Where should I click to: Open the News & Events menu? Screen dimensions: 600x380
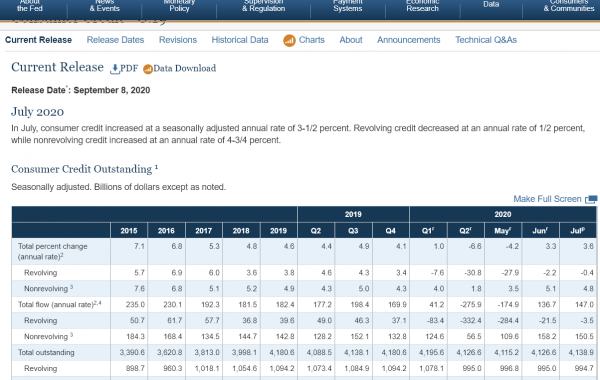[x=104, y=5]
